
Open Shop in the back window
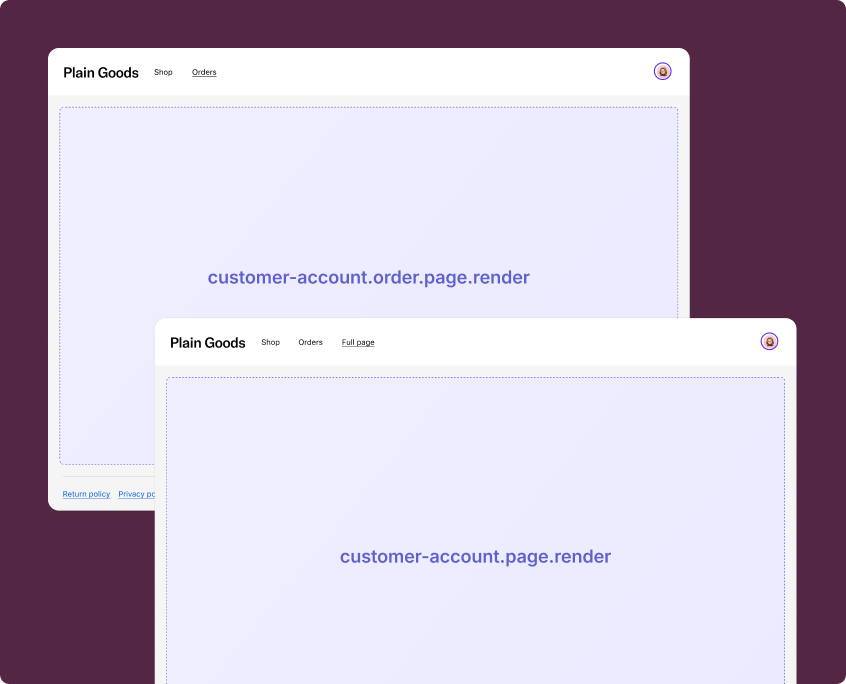(x=163, y=72)
